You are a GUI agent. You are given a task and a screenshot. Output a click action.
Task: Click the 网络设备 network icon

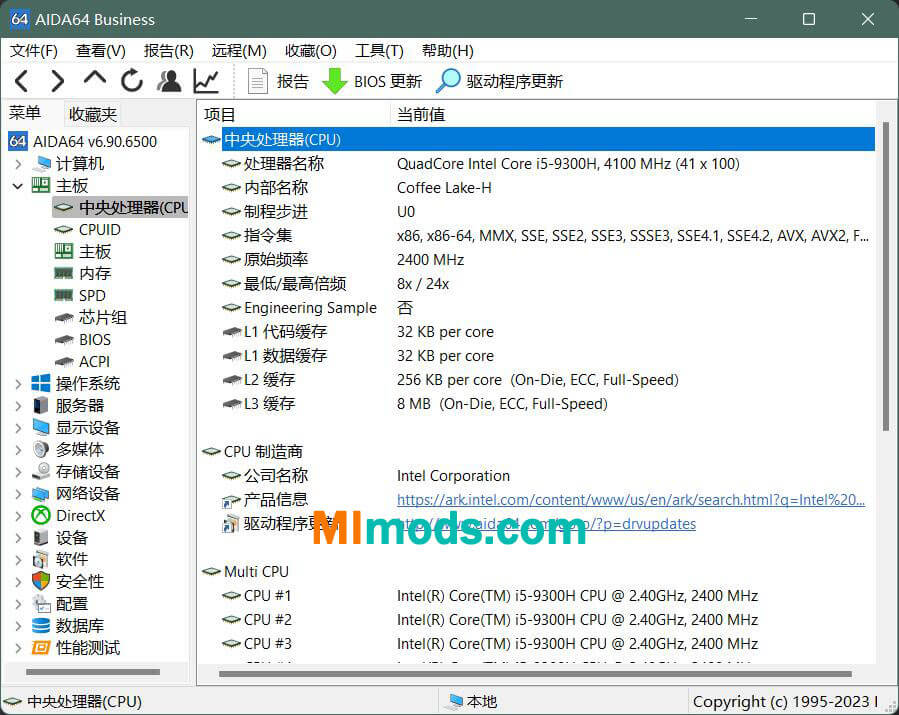click(x=41, y=494)
